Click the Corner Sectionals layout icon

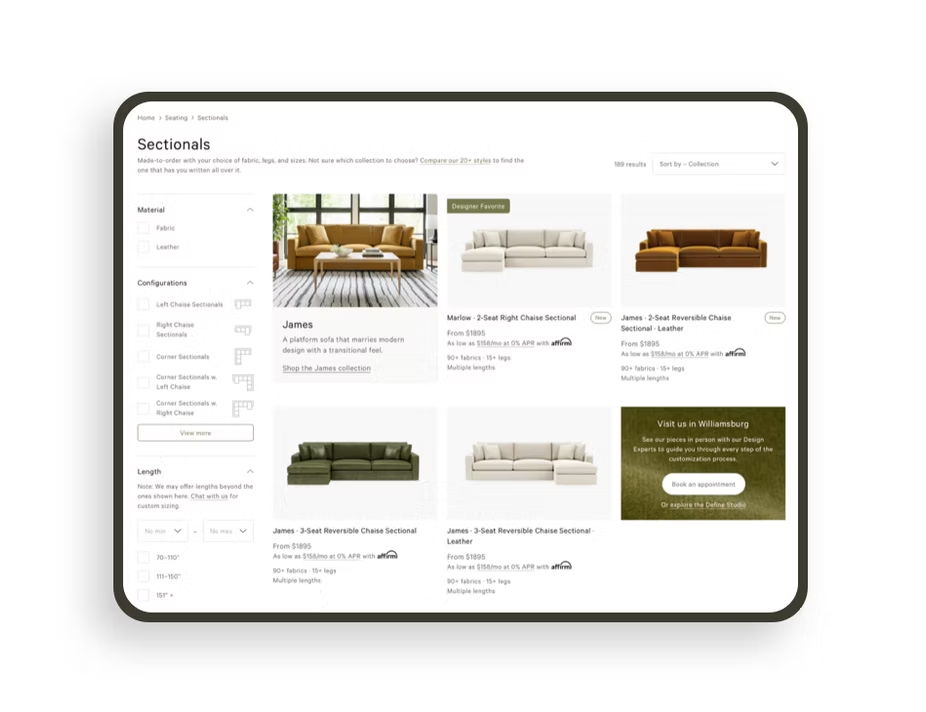[x=243, y=356]
